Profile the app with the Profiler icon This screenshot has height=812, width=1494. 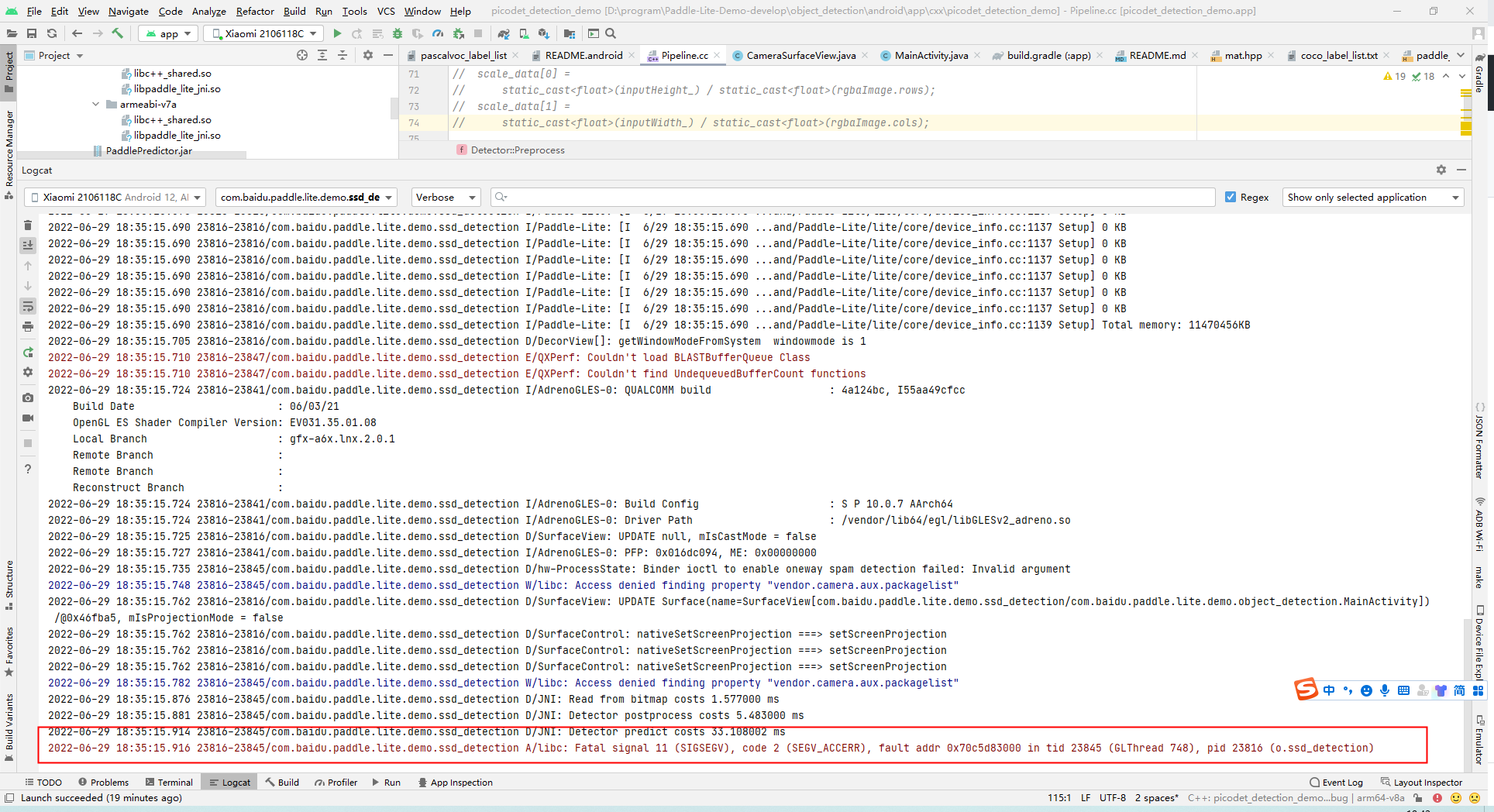click(x=438, y=33)
